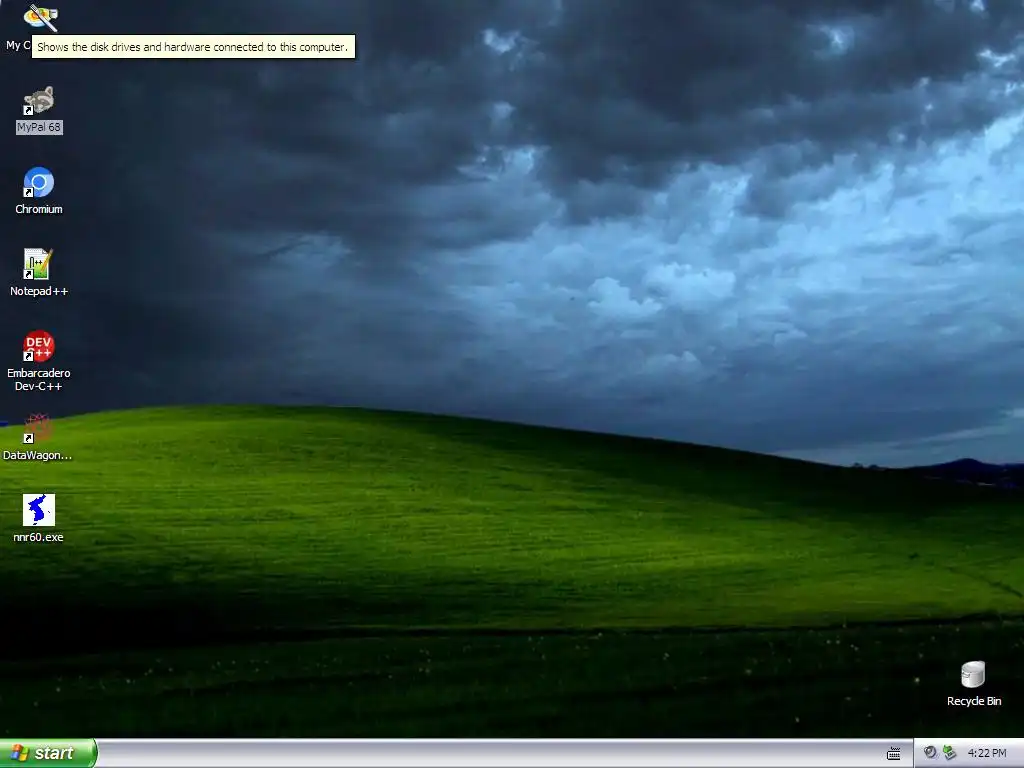Image resolution: width=1024 pixels, height=768 pixels.
Task: Click the green Safely Remove Hardware tray icon
Action: click(950, 753)
